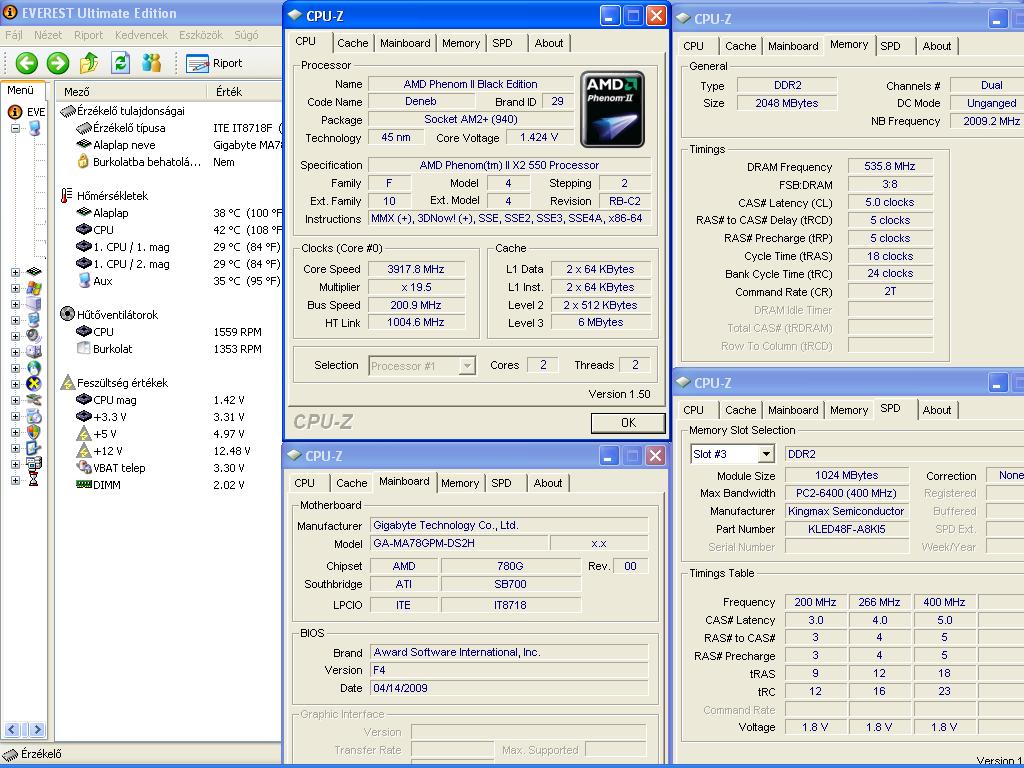Click the Core Speed 3917.8 MHz field
The image size is (1024, 768).
tap(416, 269)
